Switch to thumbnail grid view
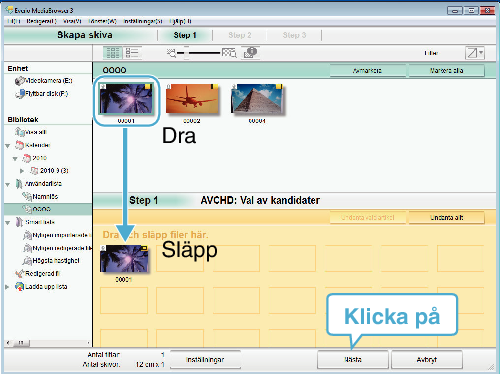Viewport: 500px width, 374px height. point(113,53)
